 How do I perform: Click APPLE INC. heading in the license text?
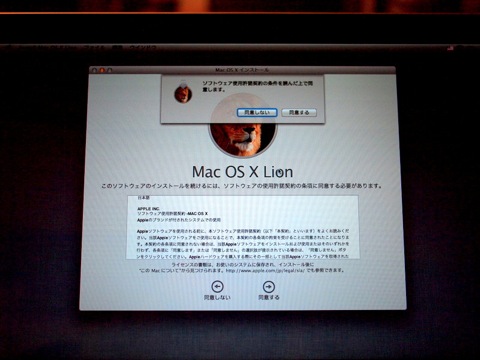[148, 209]
